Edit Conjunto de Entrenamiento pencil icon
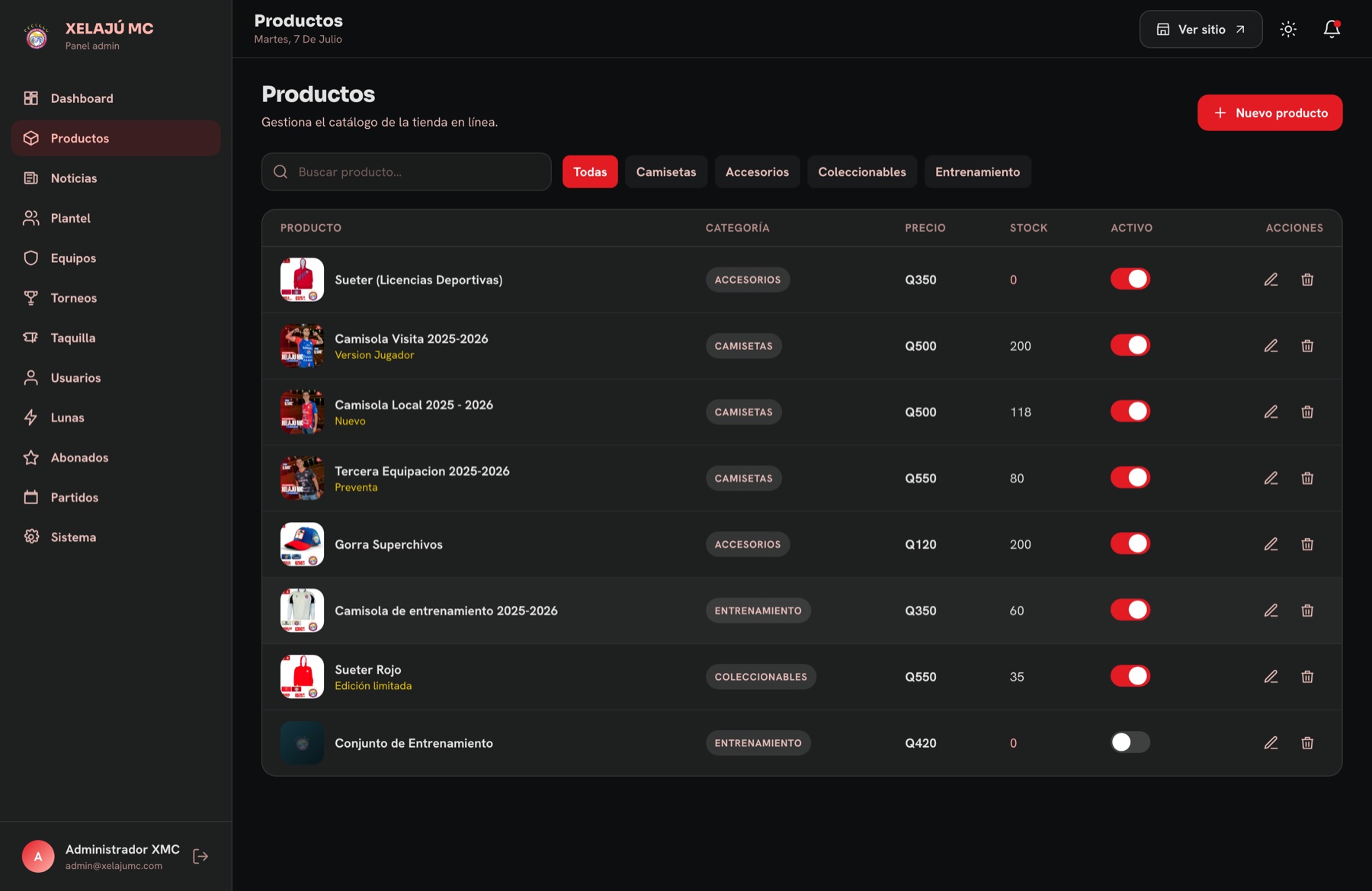The height and width of the screenshot is (891, 1372). [1271, 743]
